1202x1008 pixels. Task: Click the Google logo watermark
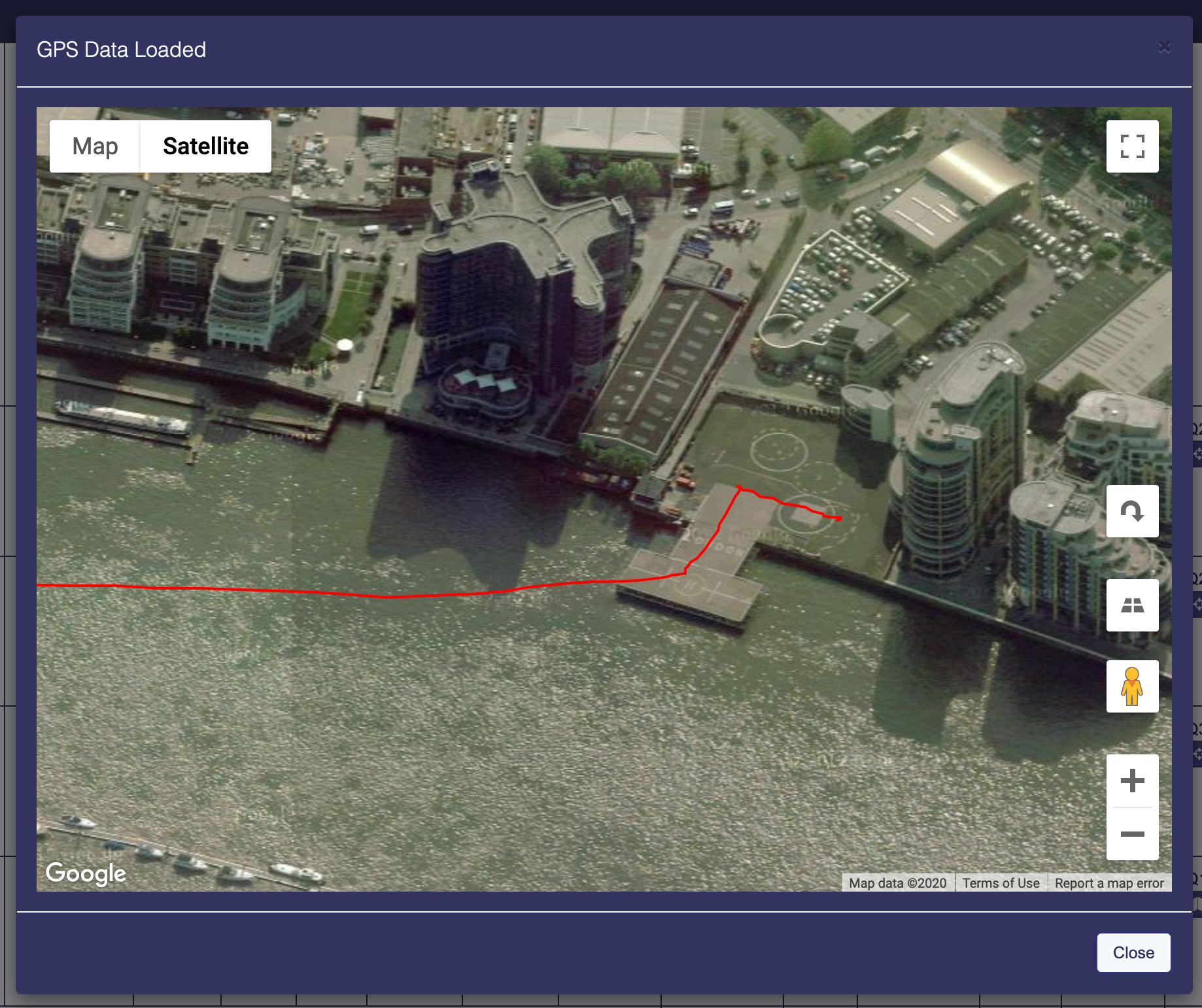tap(86, 873)
